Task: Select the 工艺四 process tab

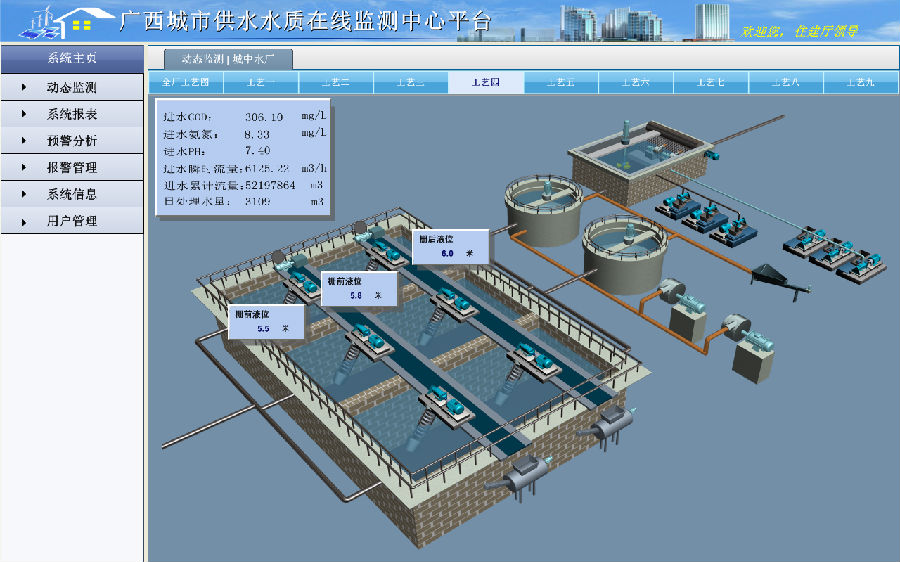Action: pos(486,82)
